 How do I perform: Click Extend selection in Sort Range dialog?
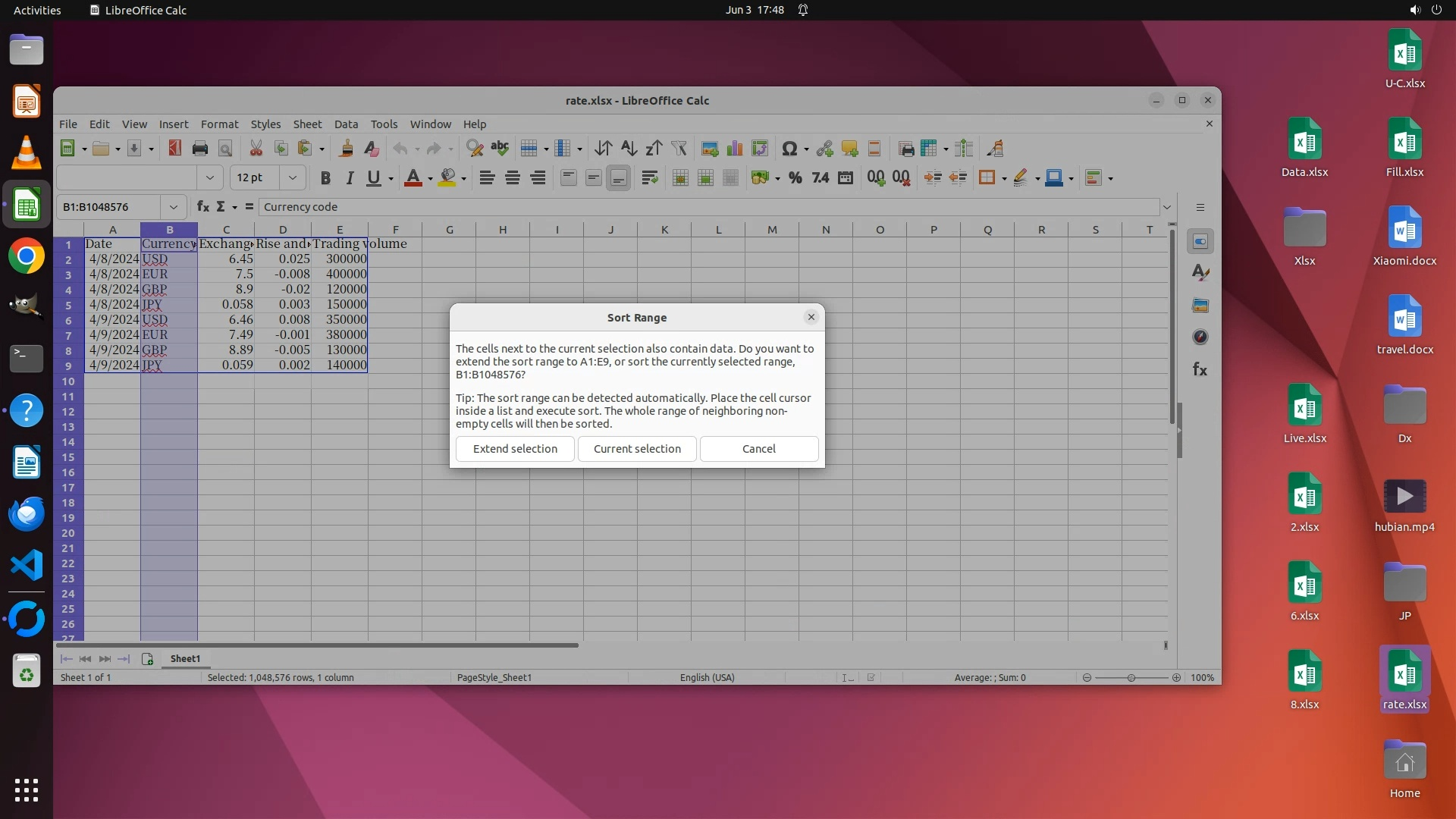pos(515,448)
